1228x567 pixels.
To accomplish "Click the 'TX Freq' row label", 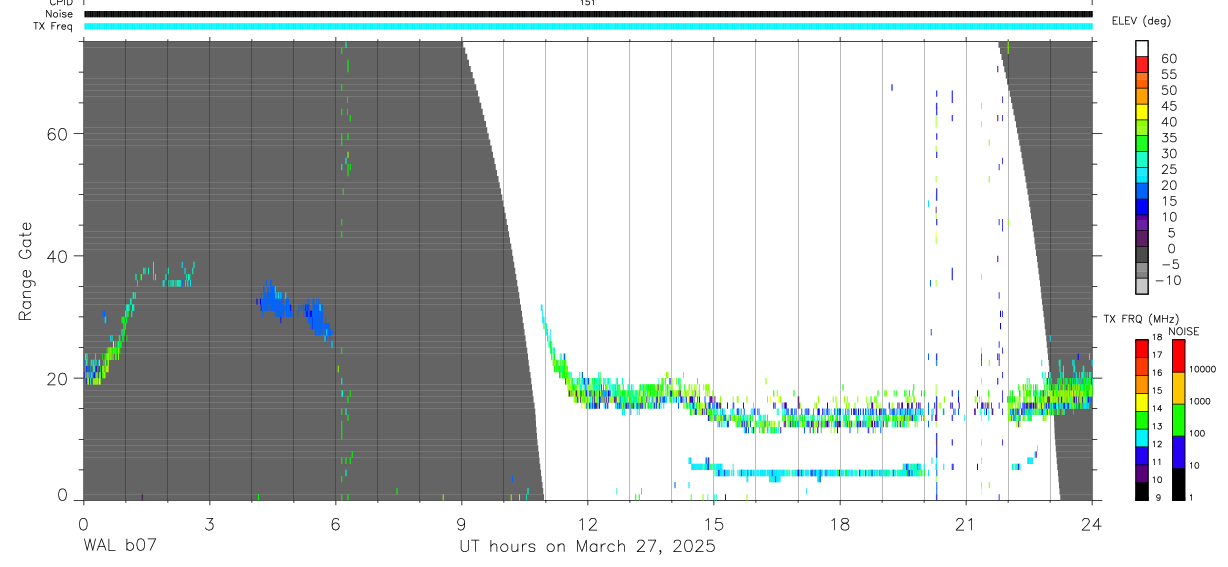I will tap(54, 26).
